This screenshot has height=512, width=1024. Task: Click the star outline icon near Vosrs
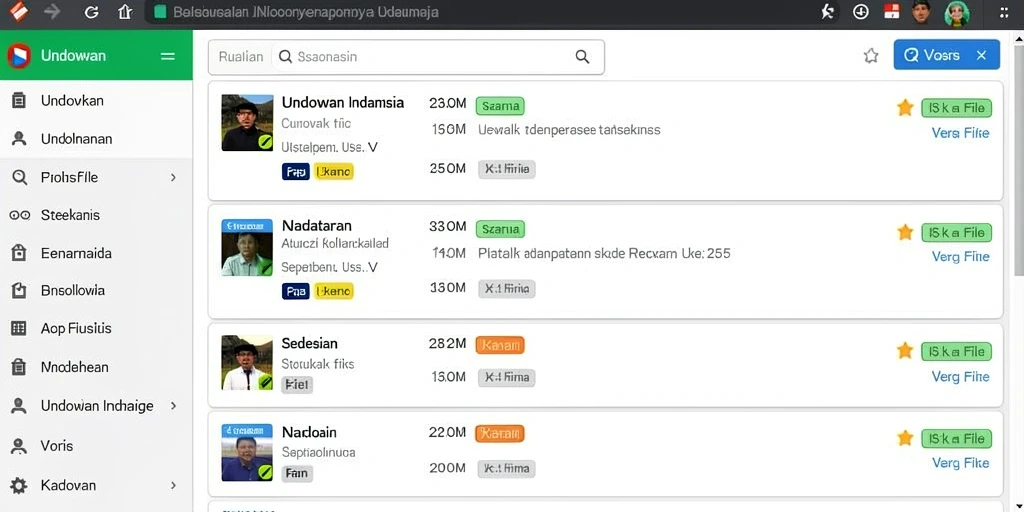(x=871, y=56)
